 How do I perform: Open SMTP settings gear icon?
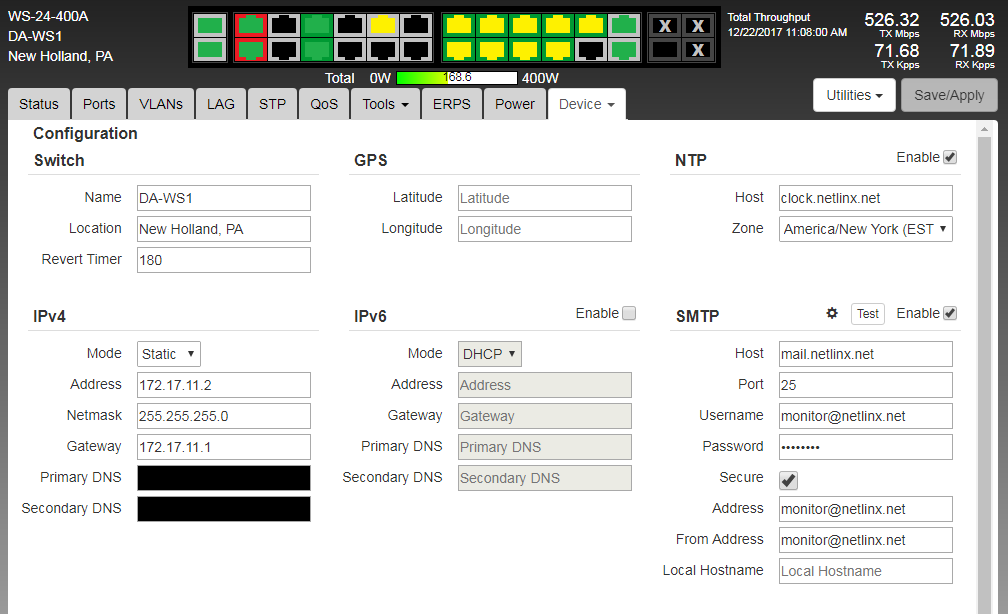832,313
